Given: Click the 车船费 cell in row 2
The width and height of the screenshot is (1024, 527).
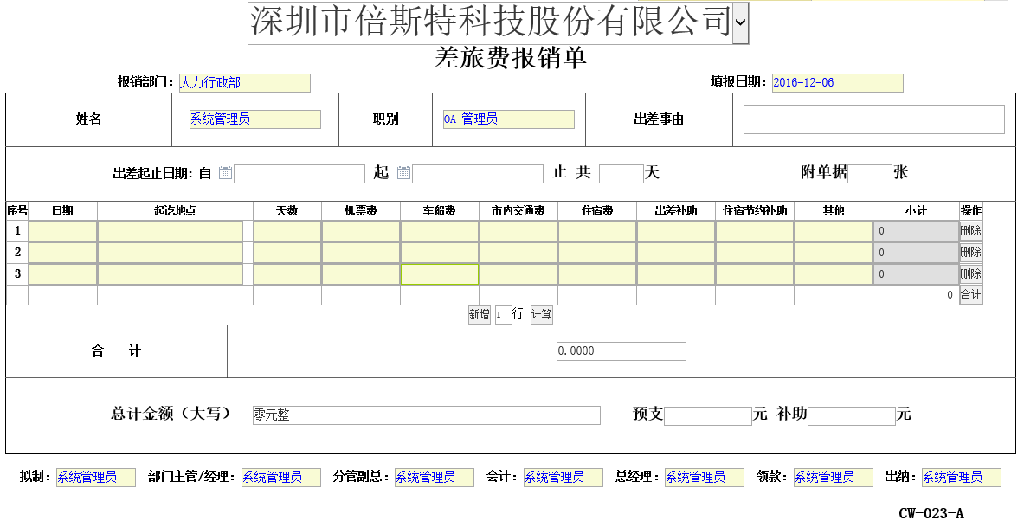Looking at the screenshot, I should tap(440, 253).
